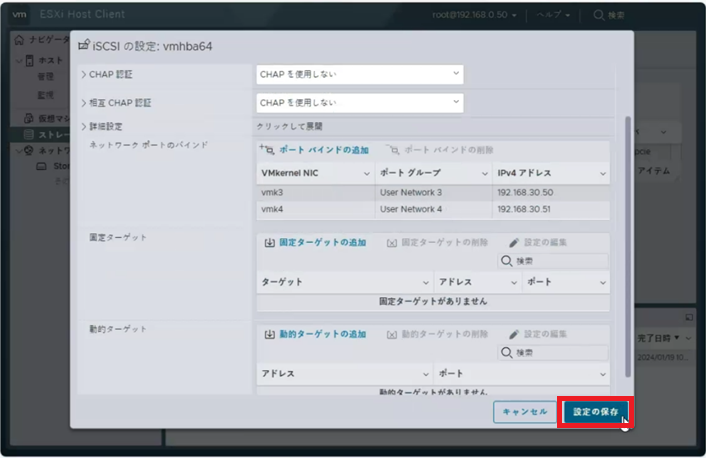Open VMkernel NIC column menu
706x458 pixels.
pyautogui.click(x=367, y=174)
